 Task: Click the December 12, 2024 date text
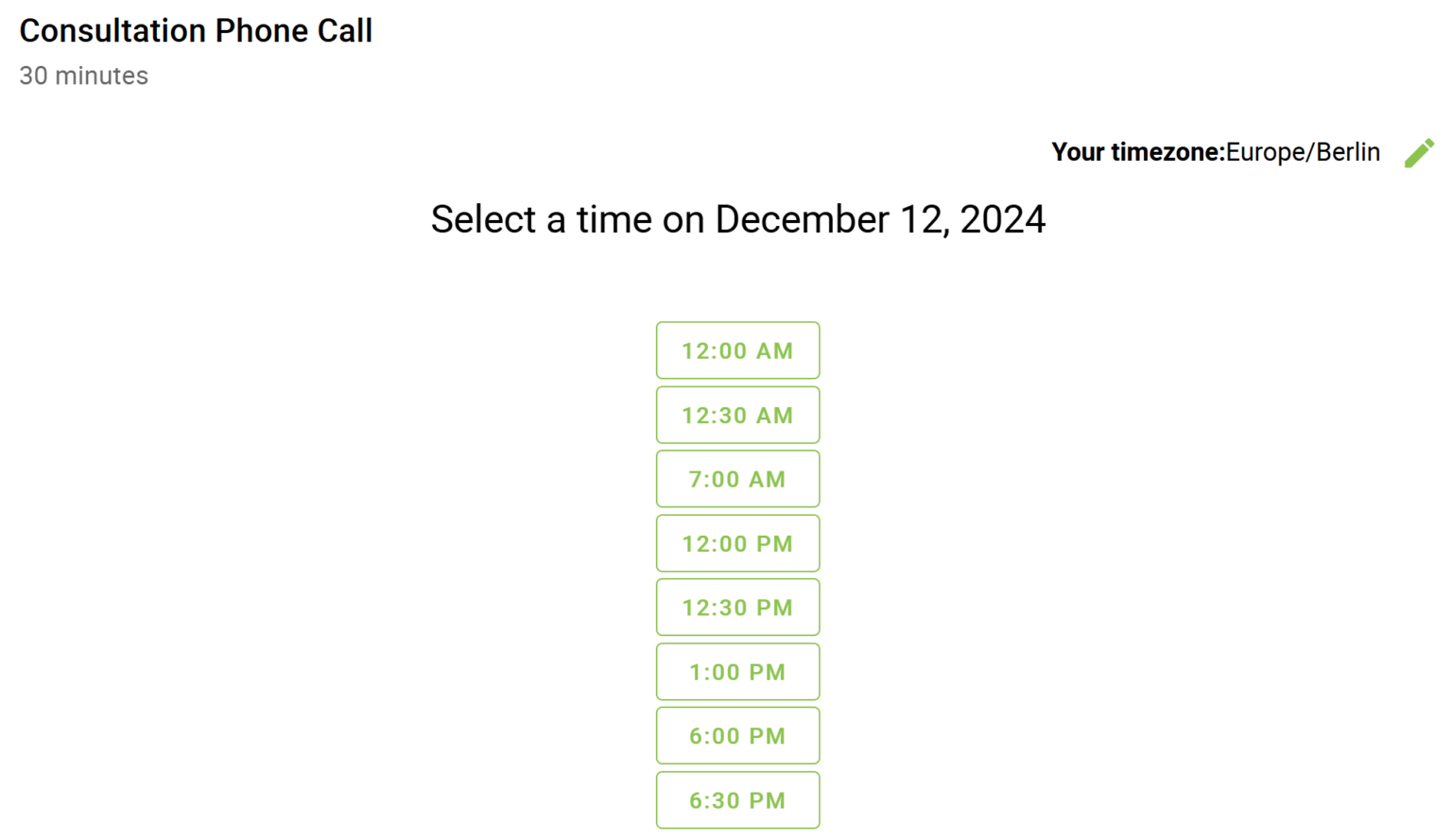coord(880,220)
